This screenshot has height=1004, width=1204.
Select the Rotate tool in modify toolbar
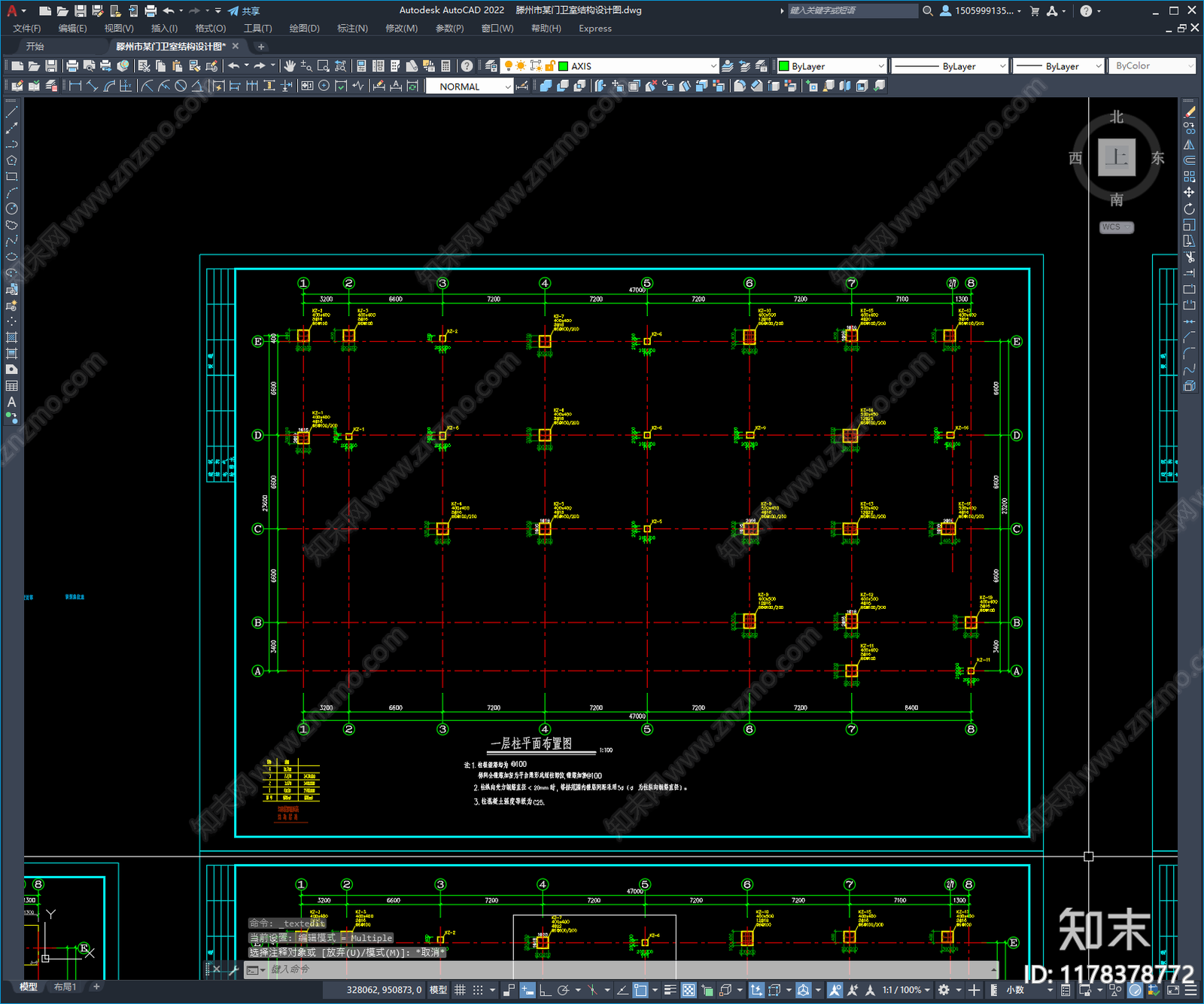click(x=1189, y=208)
